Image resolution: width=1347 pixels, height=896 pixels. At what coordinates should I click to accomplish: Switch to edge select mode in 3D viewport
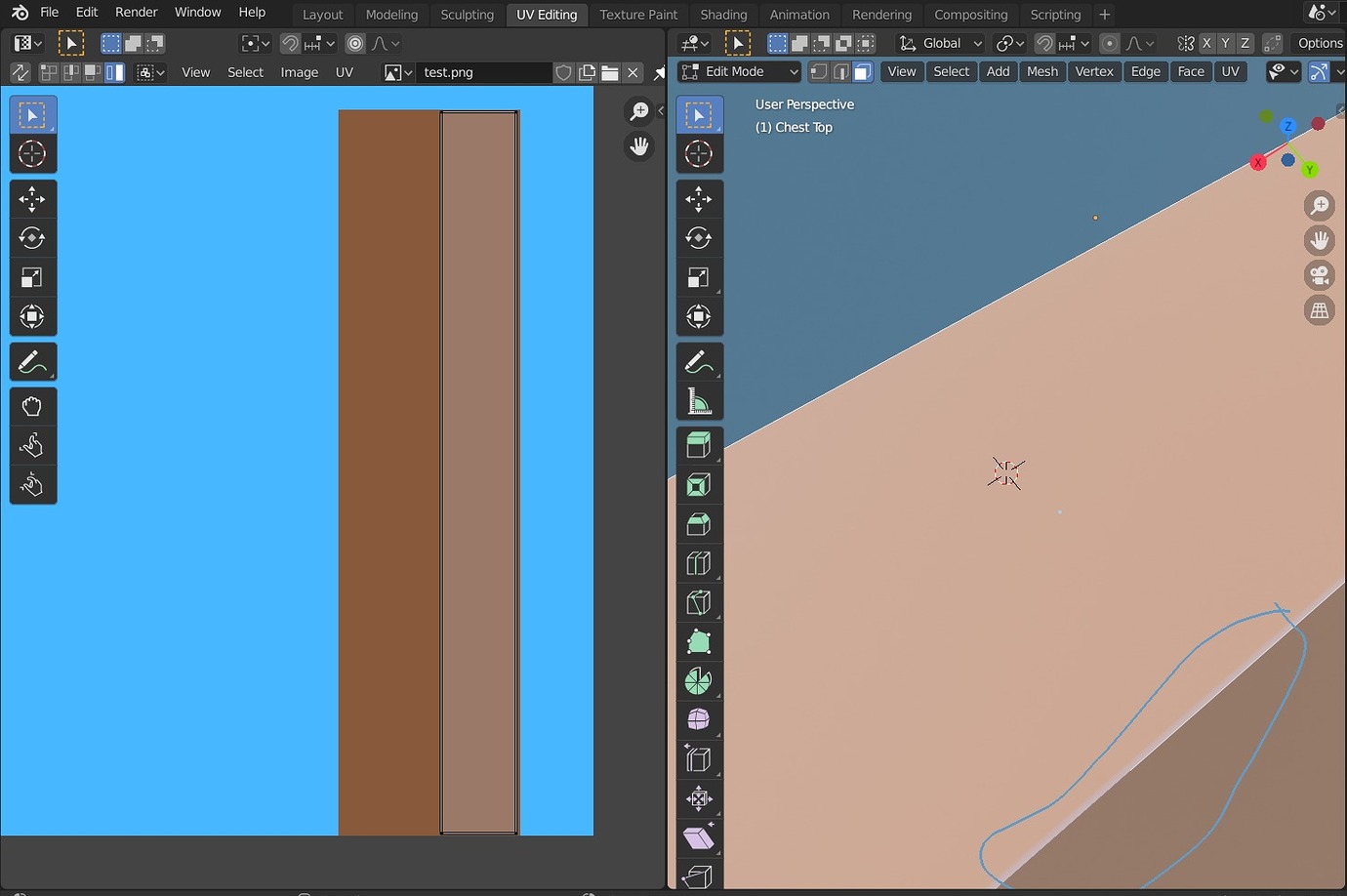tap(841, 71)
